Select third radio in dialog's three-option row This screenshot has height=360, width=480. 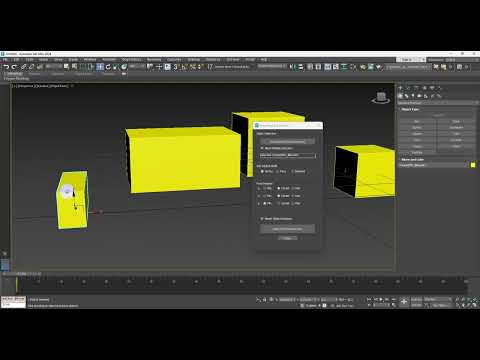coord(292,171)
